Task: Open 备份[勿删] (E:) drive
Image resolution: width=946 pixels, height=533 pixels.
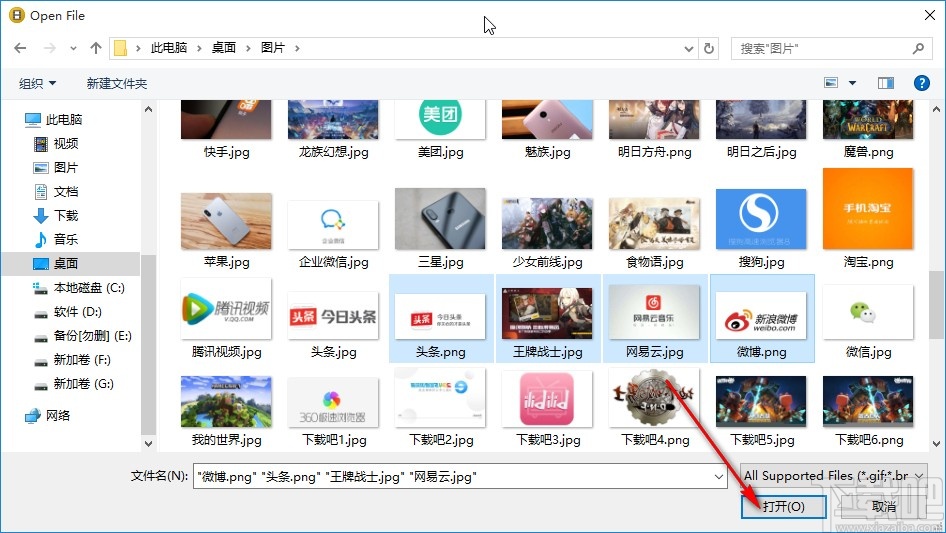Action: point(82,336)
